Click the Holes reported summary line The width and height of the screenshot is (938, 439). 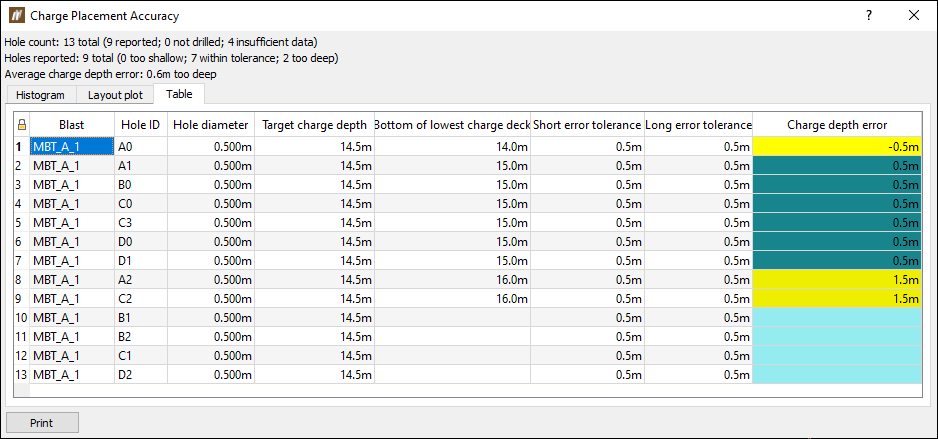point(172,58)
